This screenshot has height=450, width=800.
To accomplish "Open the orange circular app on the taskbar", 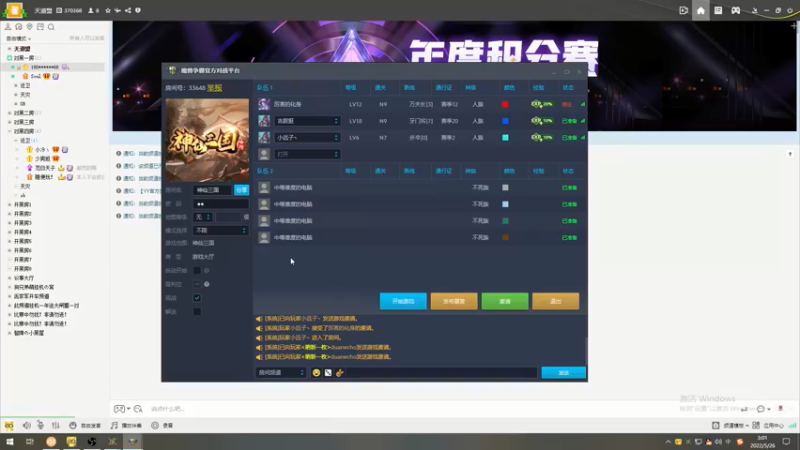I will 51,441.
